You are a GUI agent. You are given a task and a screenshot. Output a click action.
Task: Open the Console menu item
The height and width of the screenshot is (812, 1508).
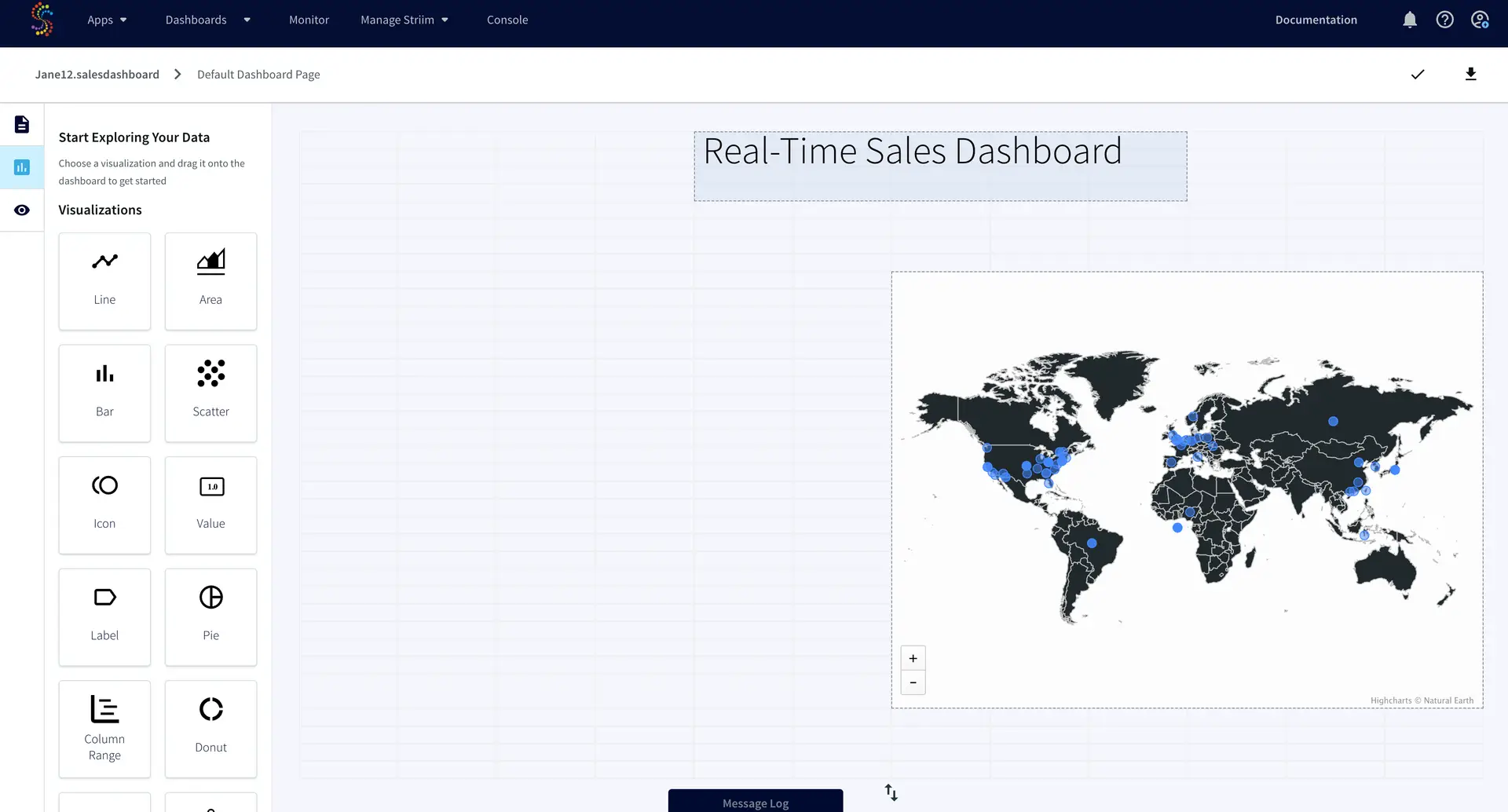pos(507,20)
